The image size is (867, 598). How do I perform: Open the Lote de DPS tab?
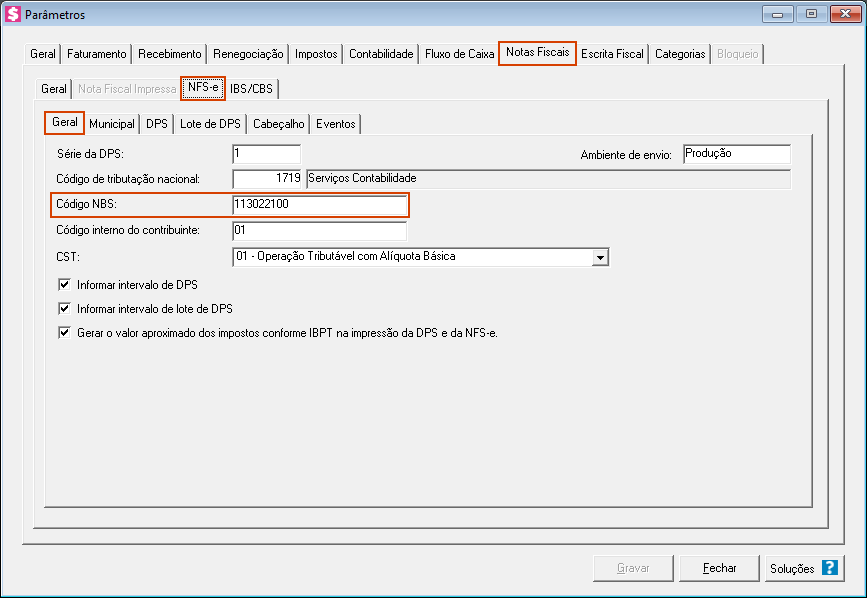pos(210,124)
